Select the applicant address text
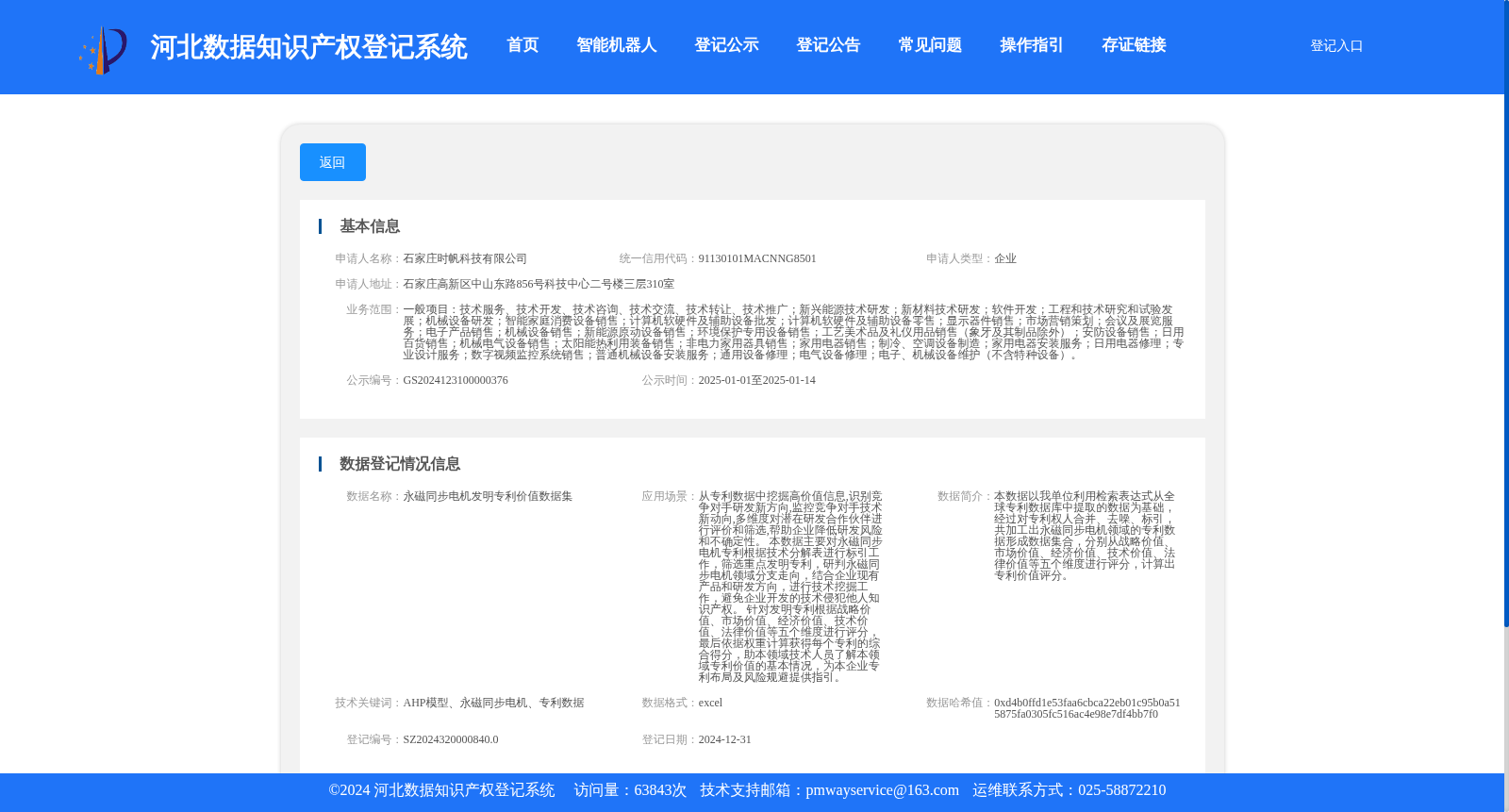Image resolution: width=1509 pixels, height=812 pixels. tap(539, 284)
